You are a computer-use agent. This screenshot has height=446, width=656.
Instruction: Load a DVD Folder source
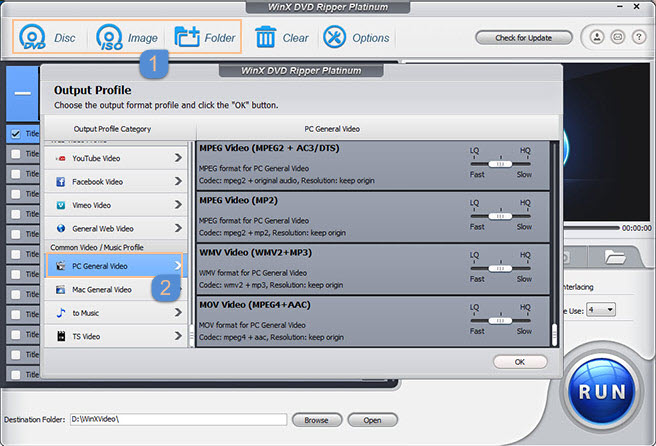(205, 37)
